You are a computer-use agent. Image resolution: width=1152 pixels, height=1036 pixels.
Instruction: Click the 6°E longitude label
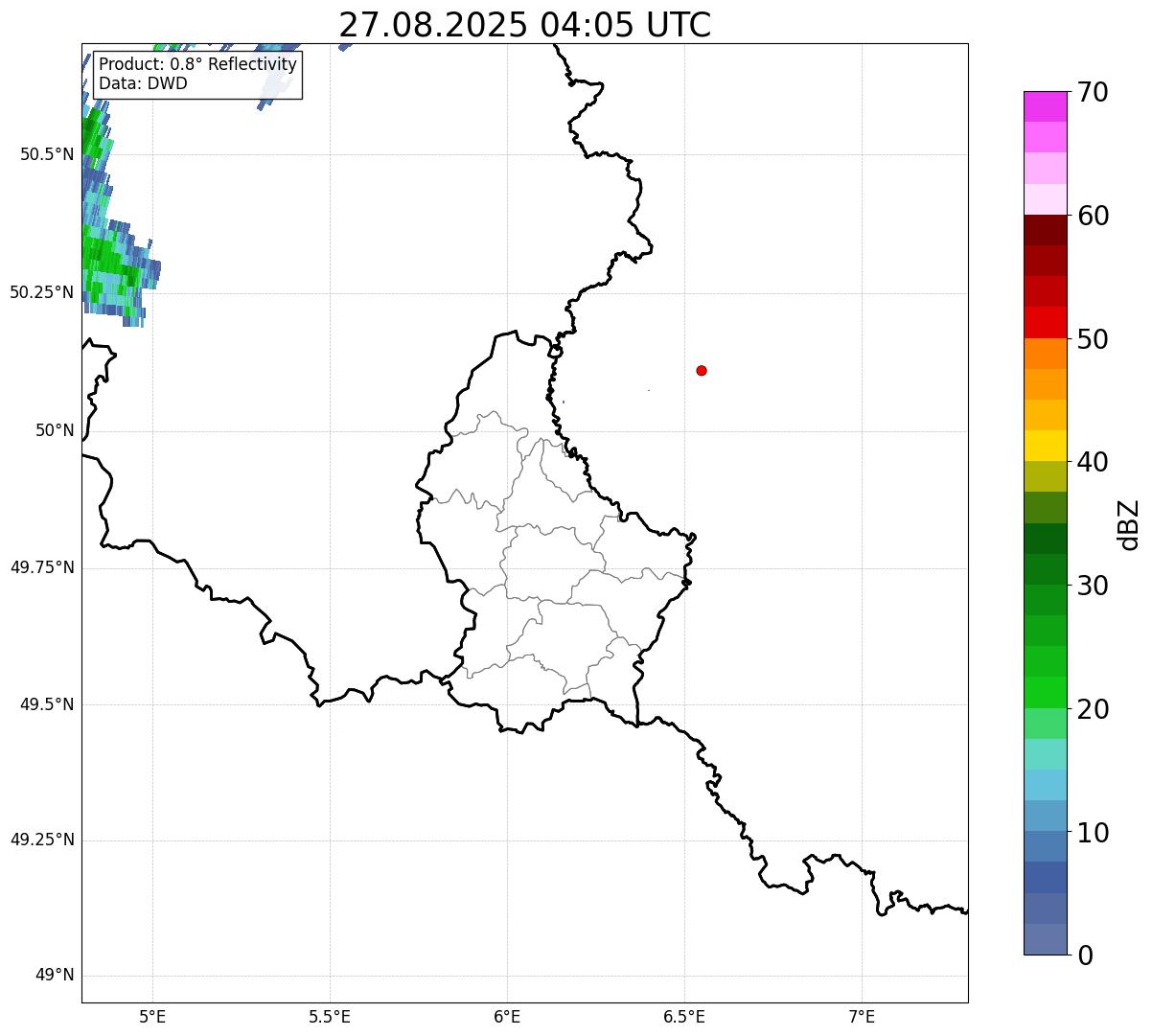[507, 1017]
